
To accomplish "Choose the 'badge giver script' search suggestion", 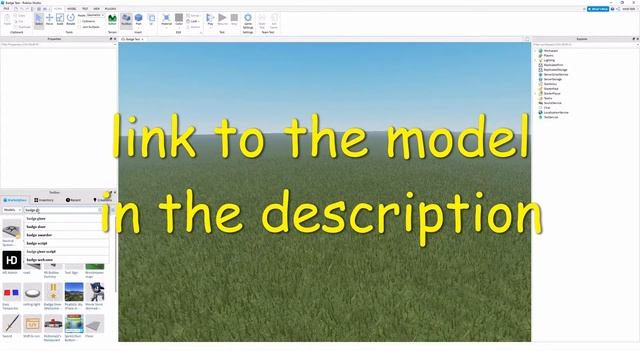I will [66, 252].
